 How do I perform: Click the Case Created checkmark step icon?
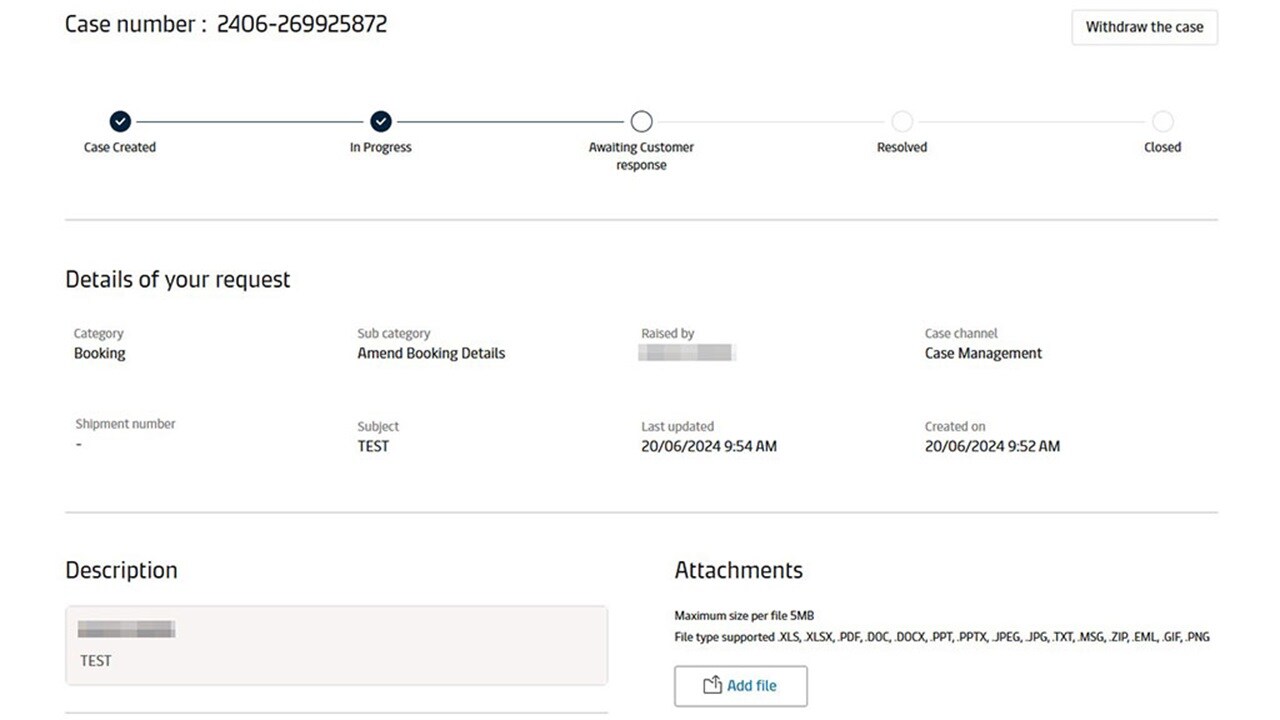click(120, 121)
